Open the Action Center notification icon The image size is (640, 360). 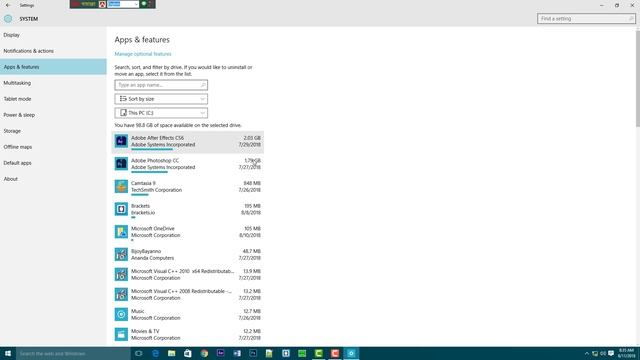[611, 353]
